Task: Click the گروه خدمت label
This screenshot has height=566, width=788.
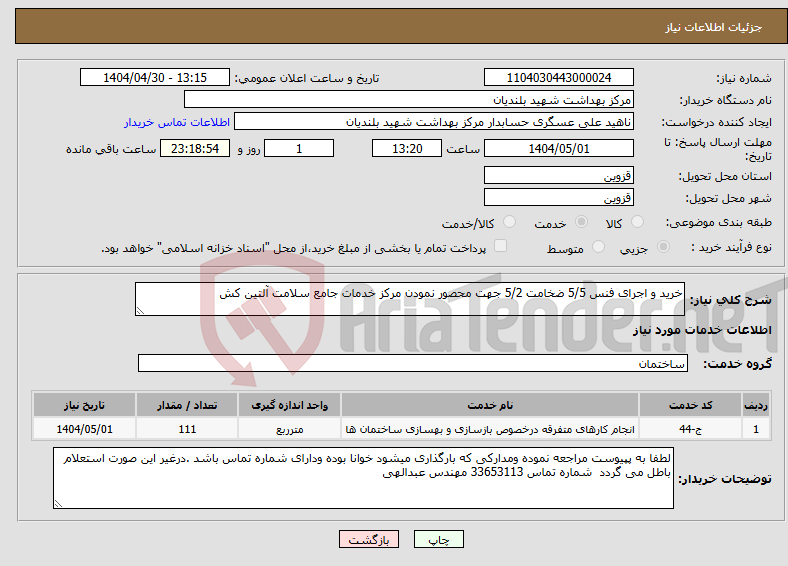Action: (x=737, y=364)
